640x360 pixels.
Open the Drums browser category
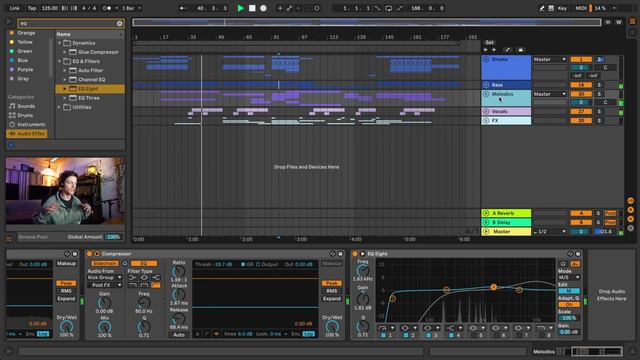pos(25,116)
